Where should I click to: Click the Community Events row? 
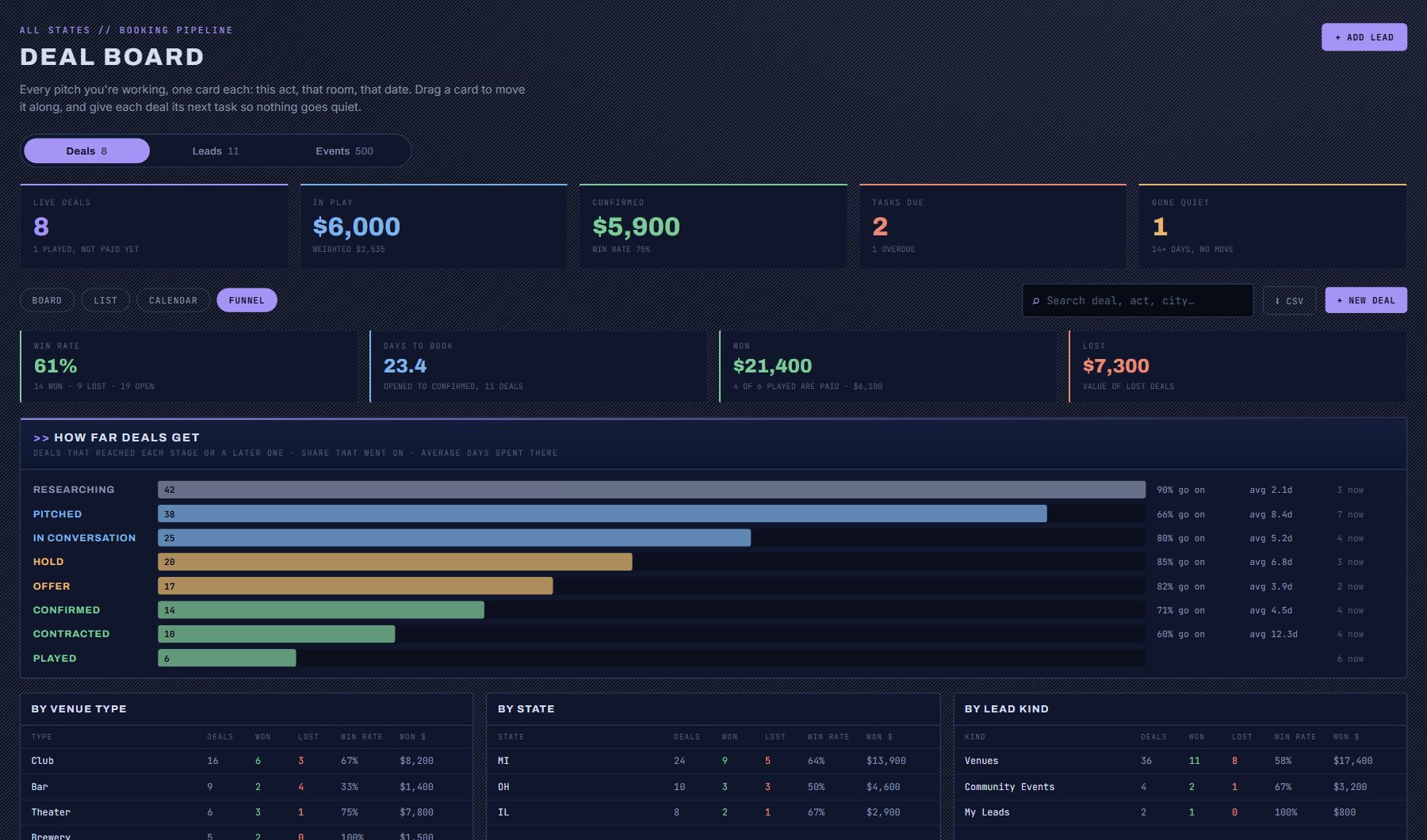1180,787
